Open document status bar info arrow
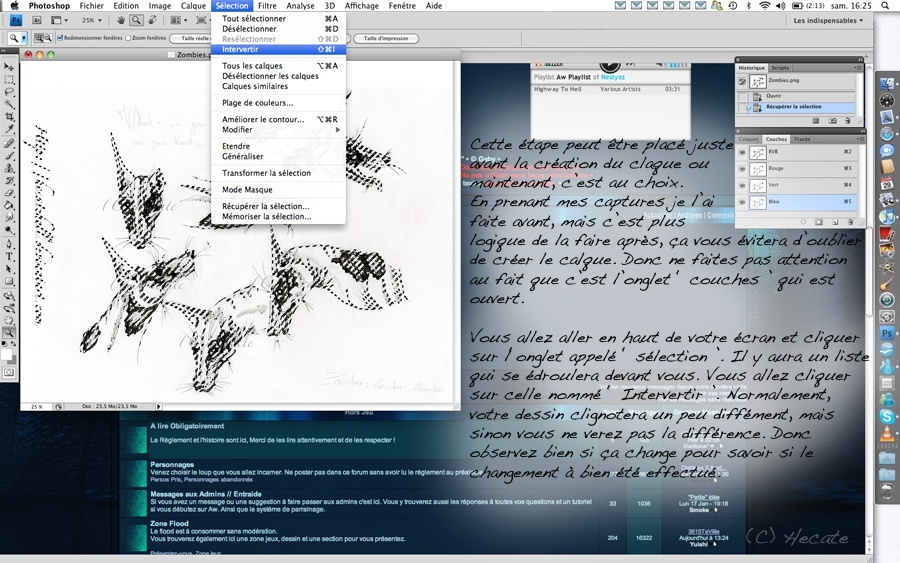The height and width of the screenshot is (563, 900). pos(159,406)
